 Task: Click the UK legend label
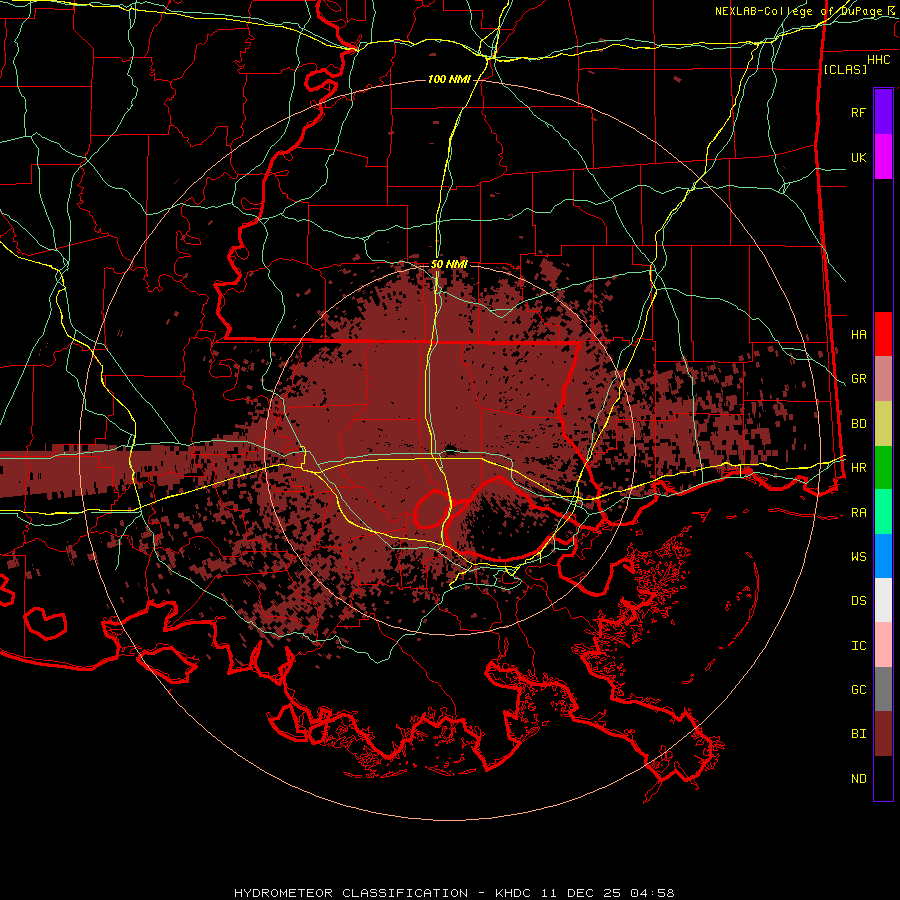(x=858, y=157)
